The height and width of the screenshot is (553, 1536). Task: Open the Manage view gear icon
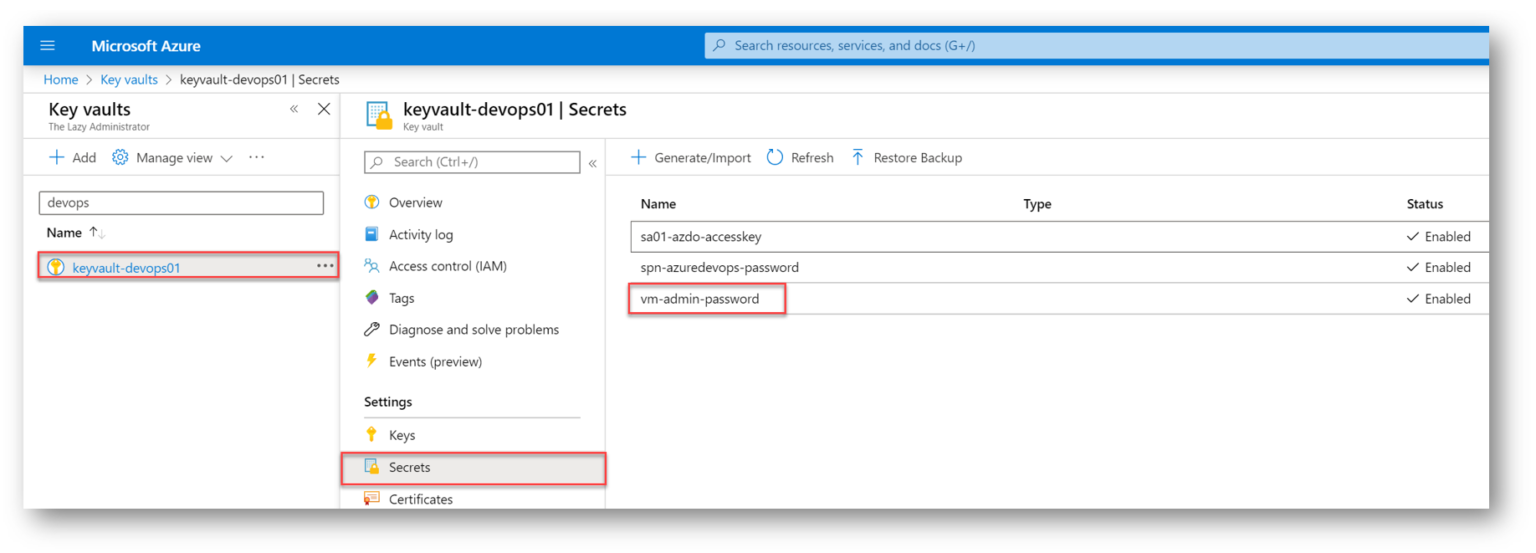120,158
